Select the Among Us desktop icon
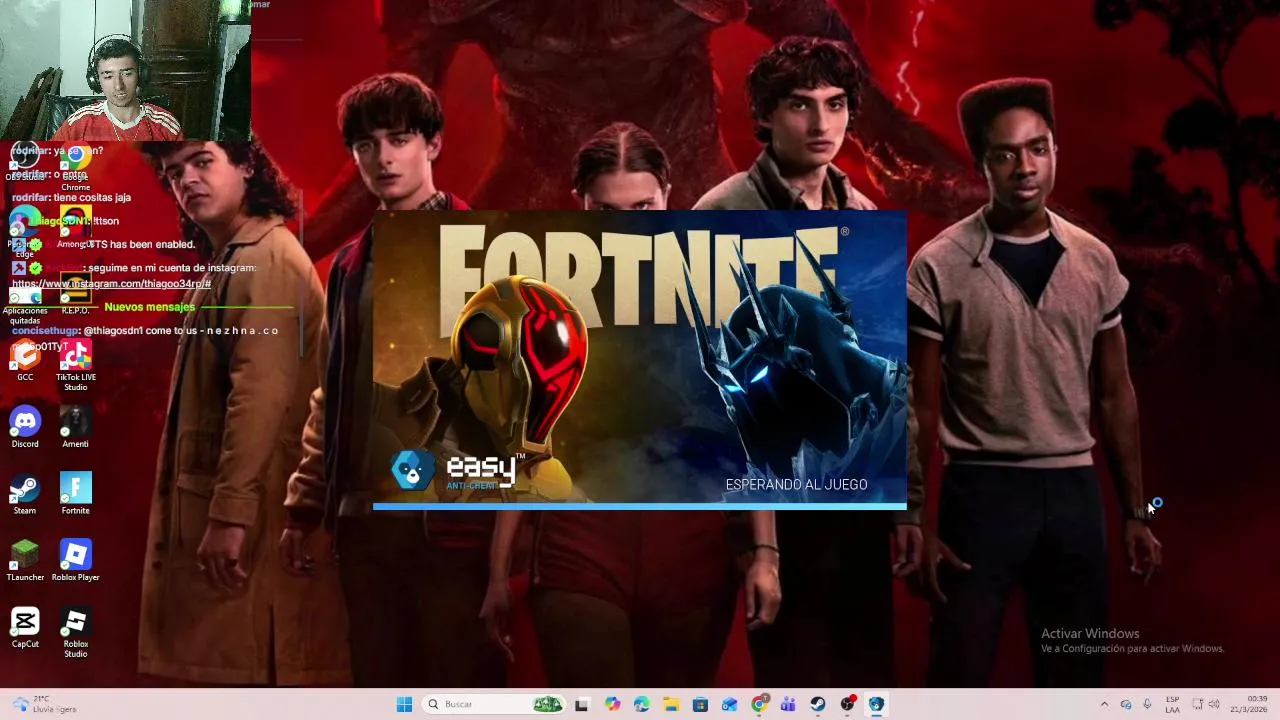 point(76,227)
